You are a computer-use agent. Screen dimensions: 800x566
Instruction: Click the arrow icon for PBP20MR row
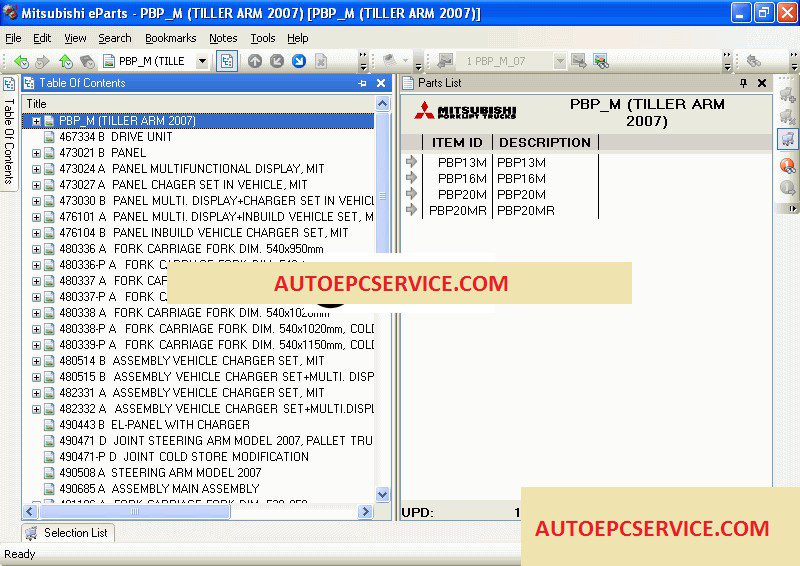pyautogui.click(x=411, y=210)
